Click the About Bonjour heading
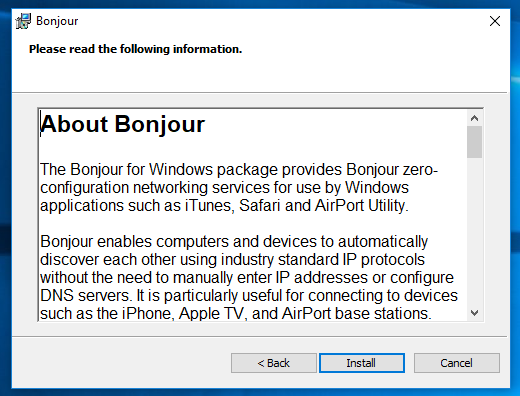Viewport: 520px width, 396px height. (122, 124)
